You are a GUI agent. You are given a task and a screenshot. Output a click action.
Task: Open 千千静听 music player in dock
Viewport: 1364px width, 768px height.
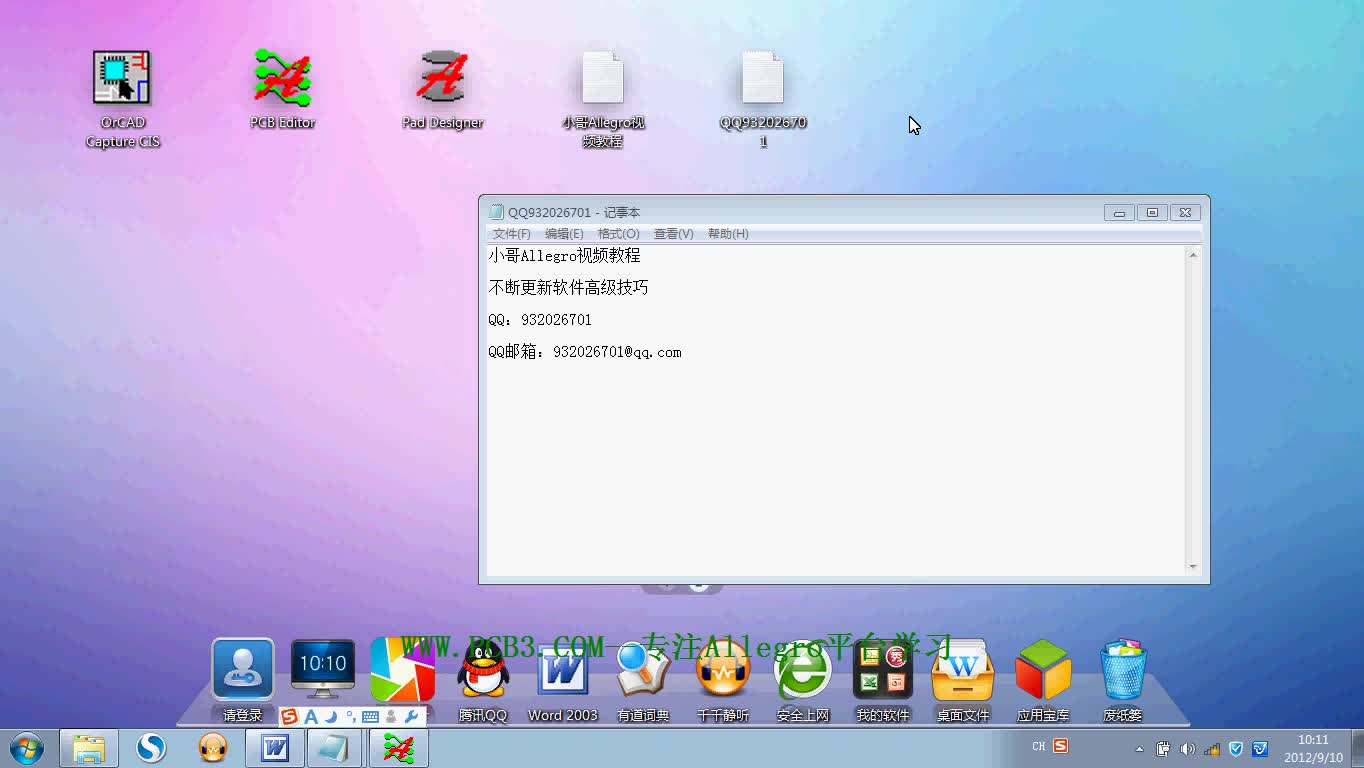pyautogui.click(x=723, y=680)
